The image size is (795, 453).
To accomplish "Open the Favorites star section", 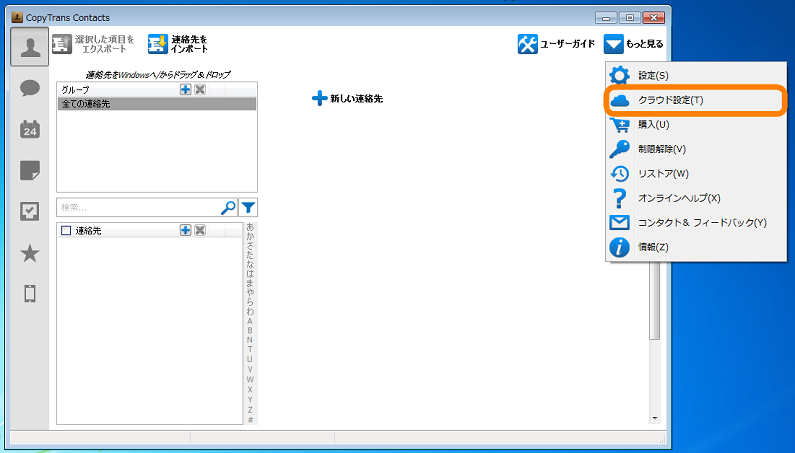I will tap(30, 253).
